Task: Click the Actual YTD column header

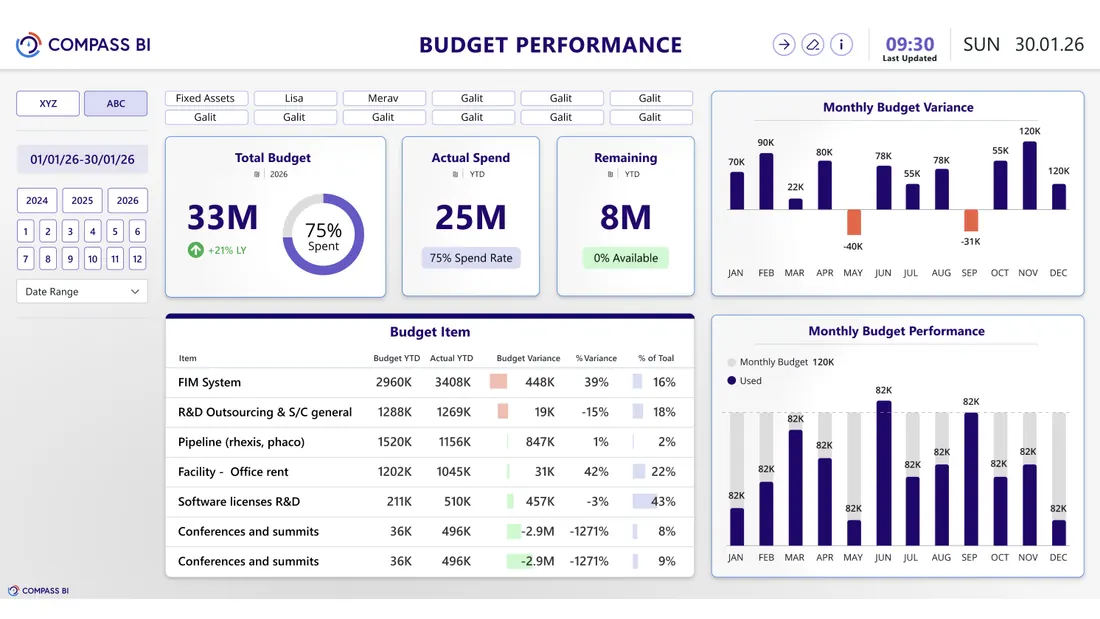Action: click(x=451, y=358)
